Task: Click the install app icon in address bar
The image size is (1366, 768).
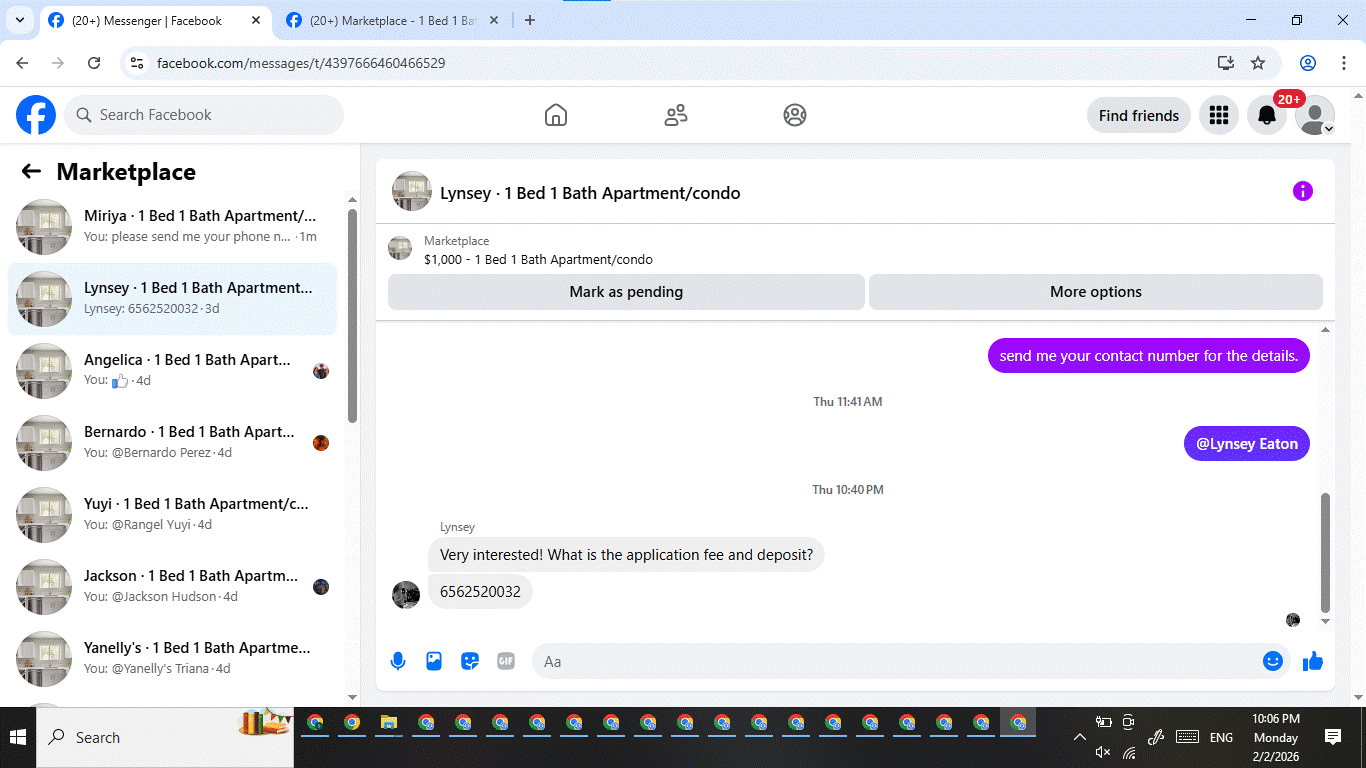Action: coord(1226,63)
